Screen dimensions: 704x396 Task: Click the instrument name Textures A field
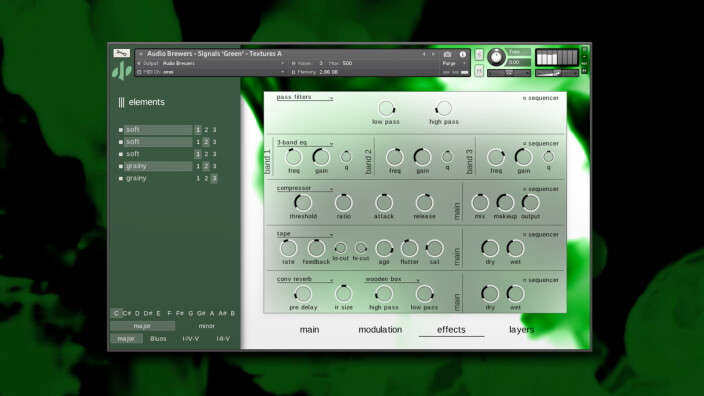(215, 54)
